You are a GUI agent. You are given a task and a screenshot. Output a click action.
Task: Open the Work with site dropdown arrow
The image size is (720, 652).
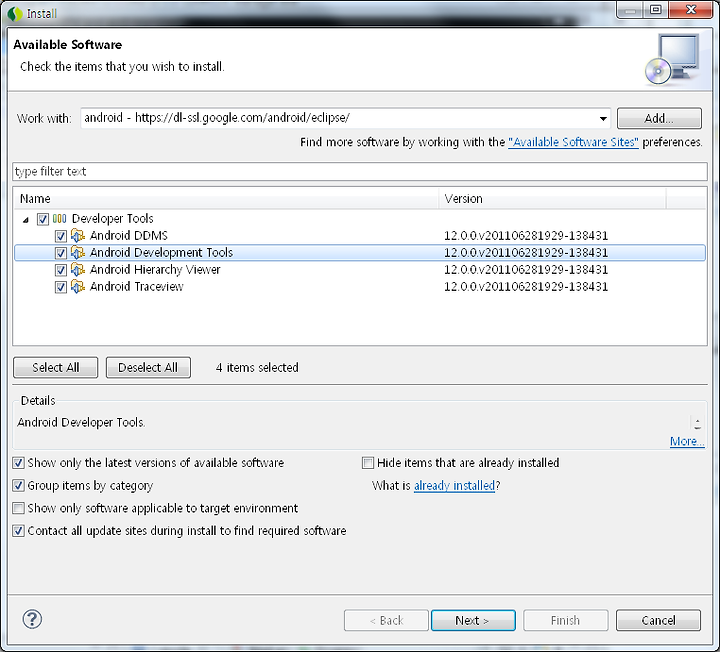tap(603, 119)
